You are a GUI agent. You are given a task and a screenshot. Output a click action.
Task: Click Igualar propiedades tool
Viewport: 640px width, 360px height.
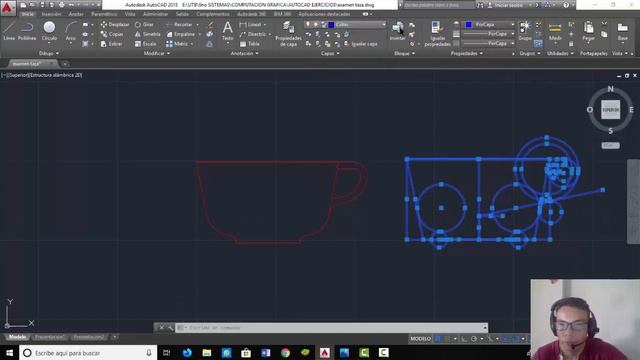437,33
